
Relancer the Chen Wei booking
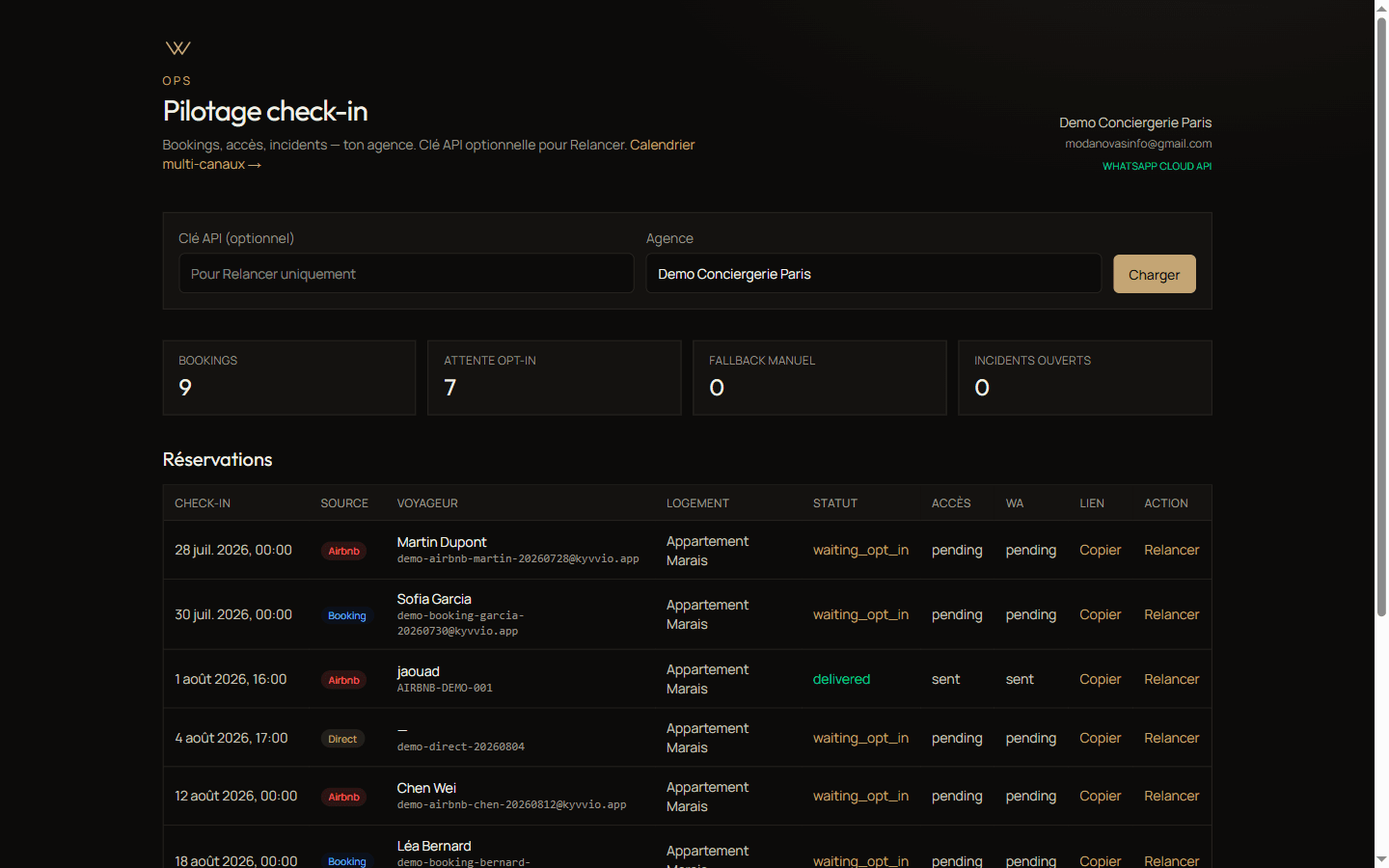tap(1171, 796)
